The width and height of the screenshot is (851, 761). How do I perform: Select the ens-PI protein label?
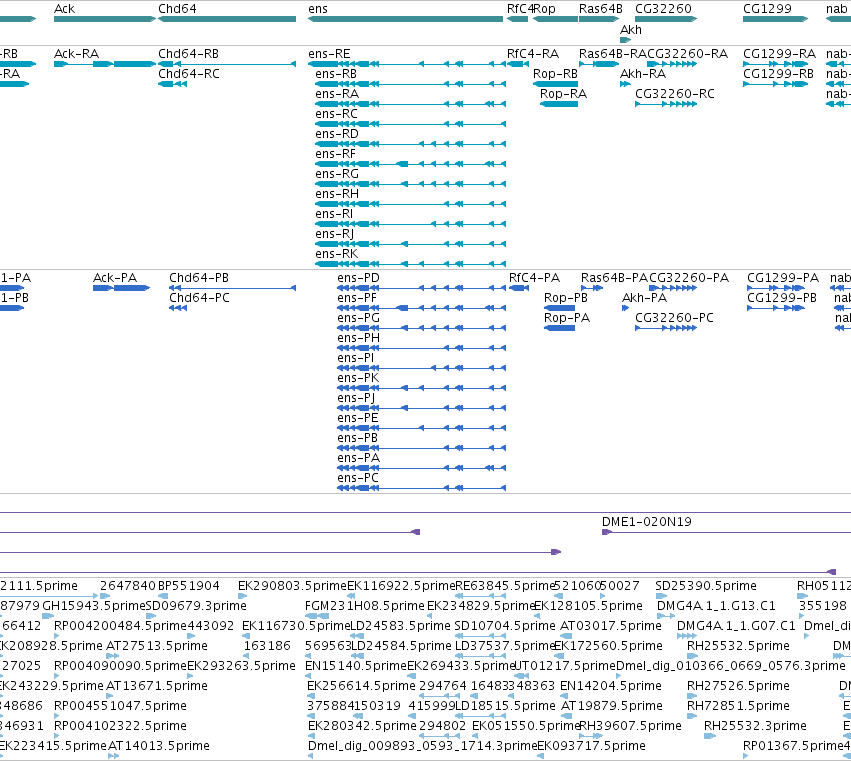355,358
